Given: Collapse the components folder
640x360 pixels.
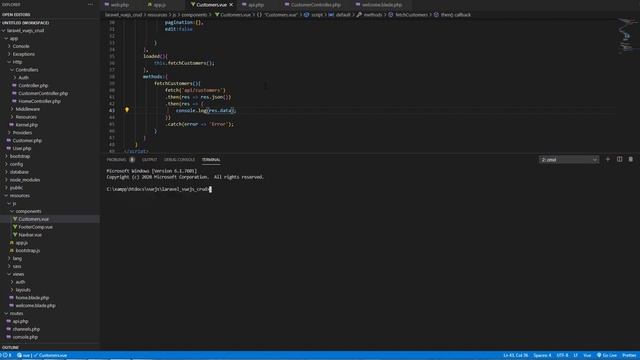Looking at the screenshot, I should point(28,211).
